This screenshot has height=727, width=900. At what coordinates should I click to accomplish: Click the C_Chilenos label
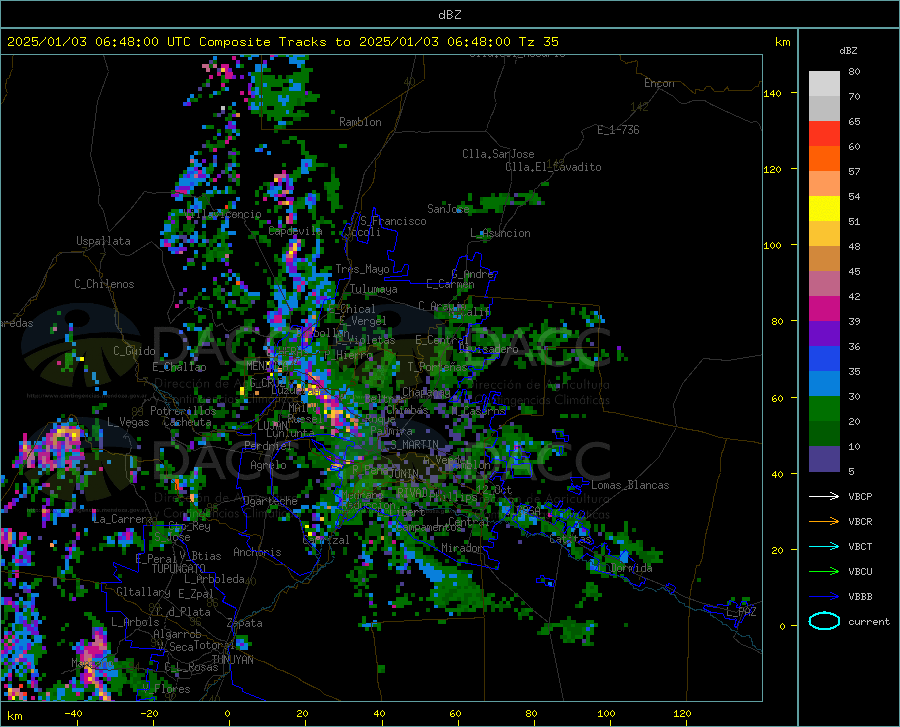pyautogui.click(x=104, y=284)
